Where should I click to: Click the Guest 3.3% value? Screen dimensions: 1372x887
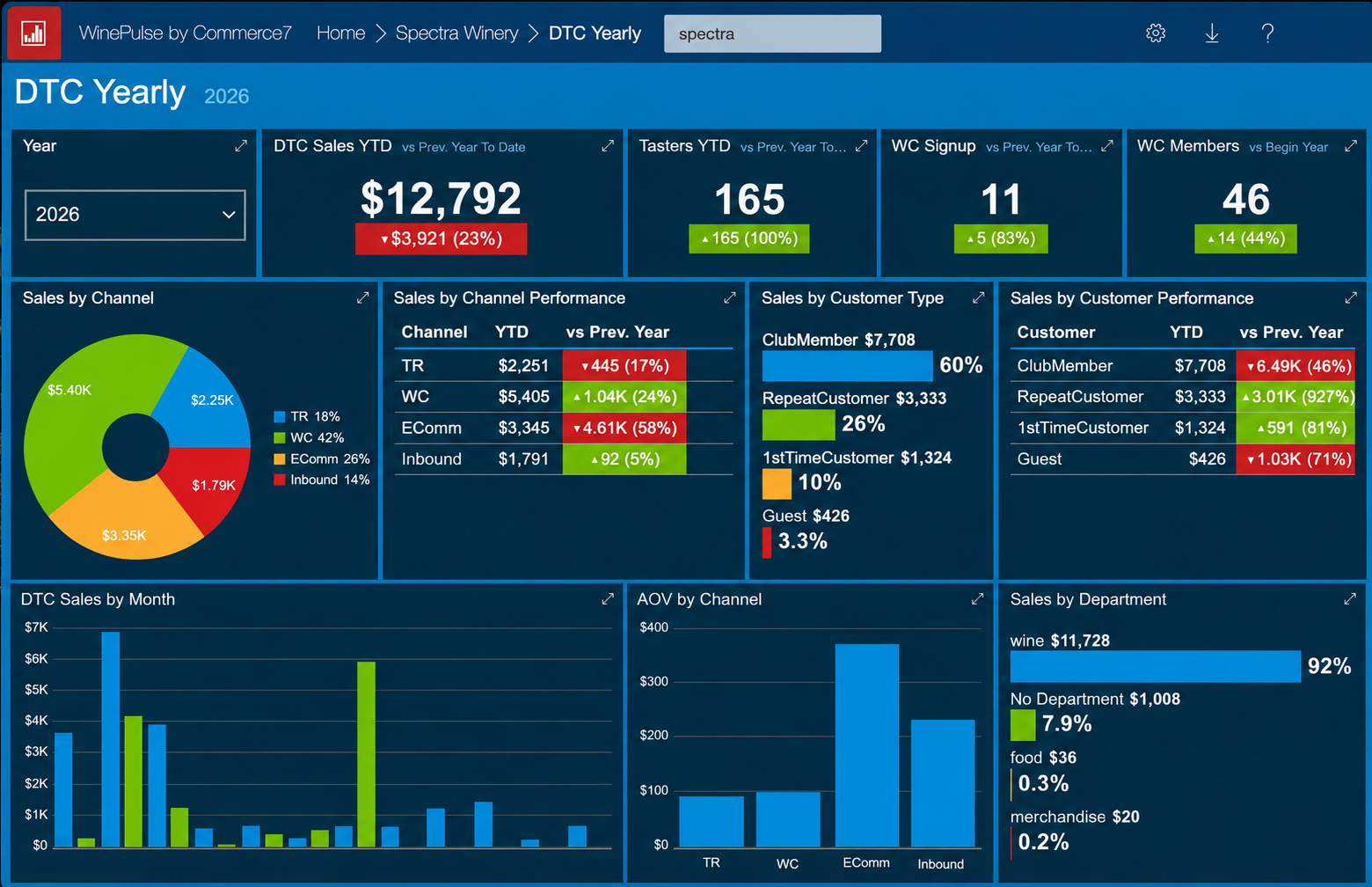pyautogui.click(x=802, y=541)
